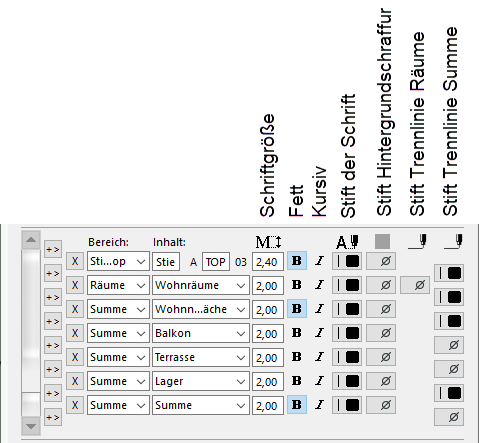
Task: Toggle bold for the Stie TOP row
Action: (297, 261)
